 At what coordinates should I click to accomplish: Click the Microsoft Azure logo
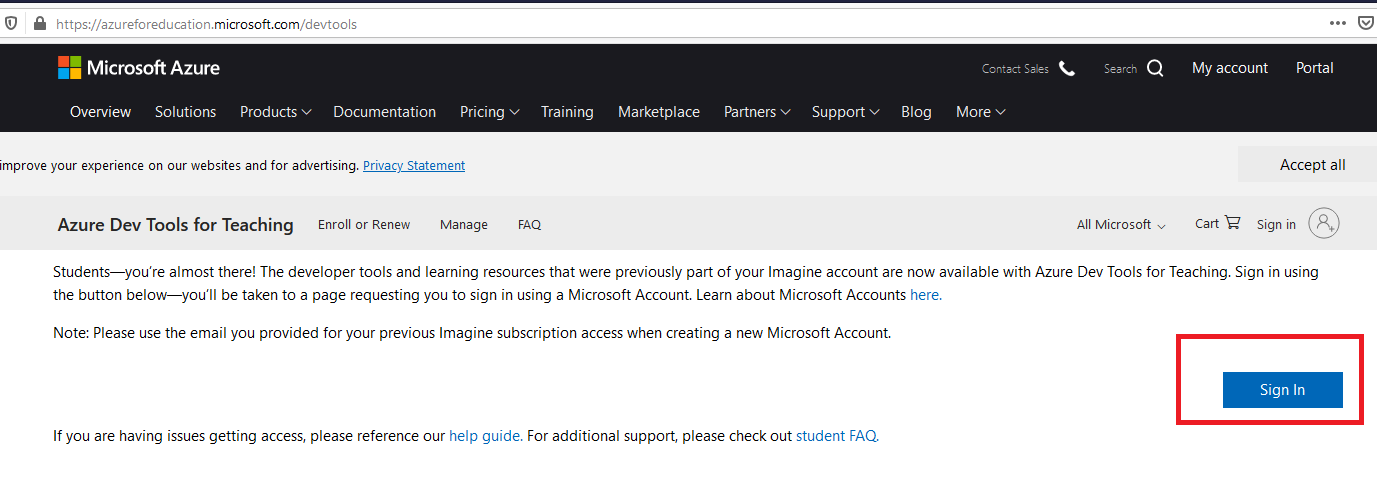[139, 68]
